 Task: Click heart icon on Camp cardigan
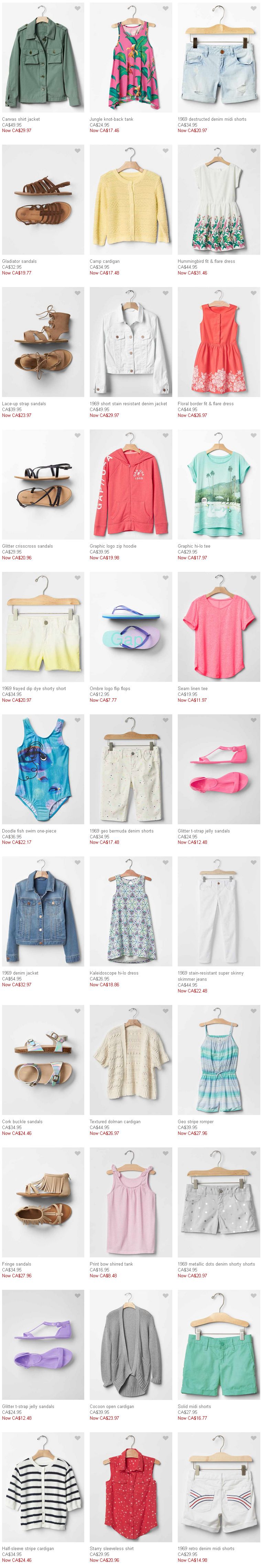coord(165,151)
